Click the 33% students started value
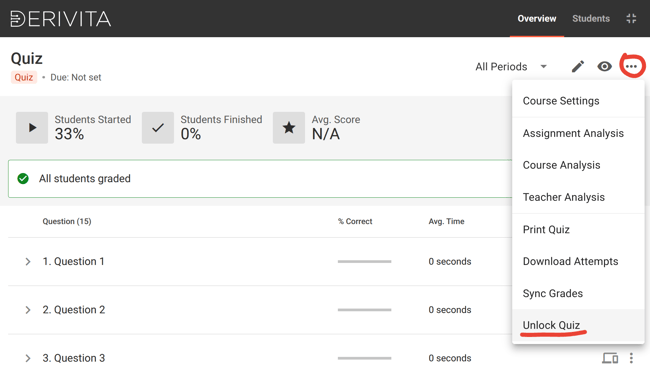 point(69,134)
